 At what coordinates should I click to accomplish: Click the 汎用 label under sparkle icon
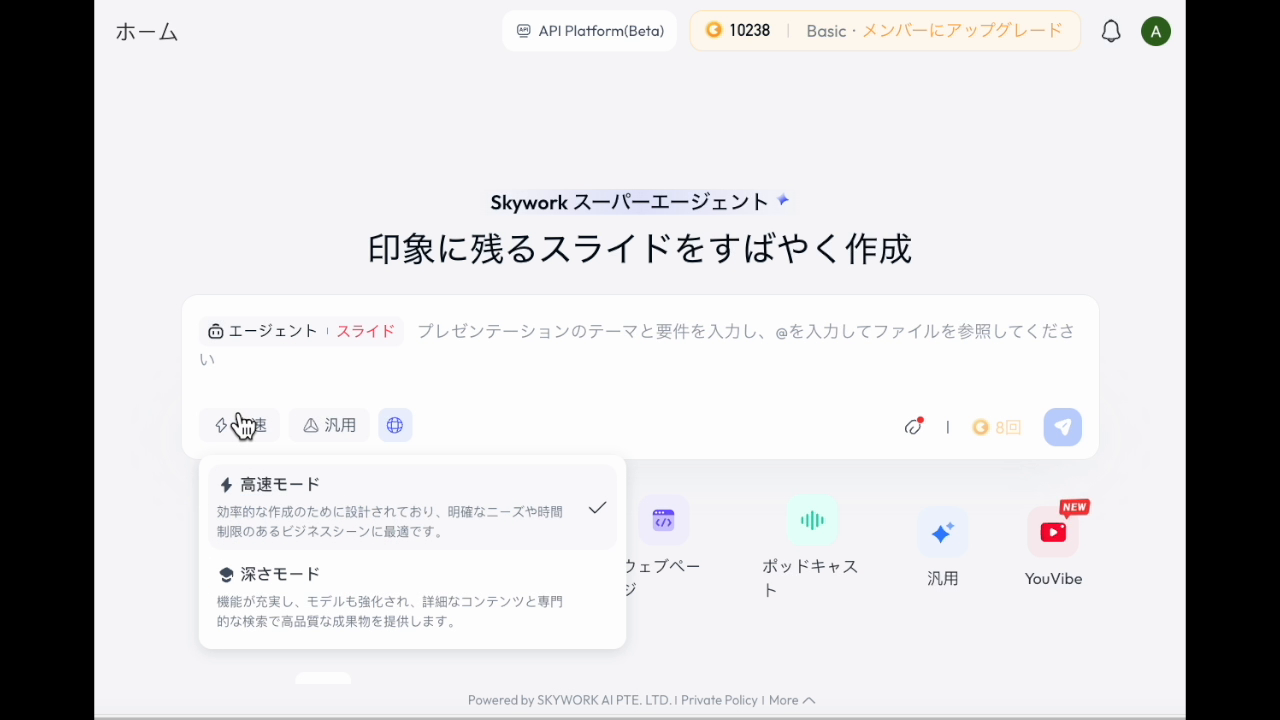click(x=943, y=578)
